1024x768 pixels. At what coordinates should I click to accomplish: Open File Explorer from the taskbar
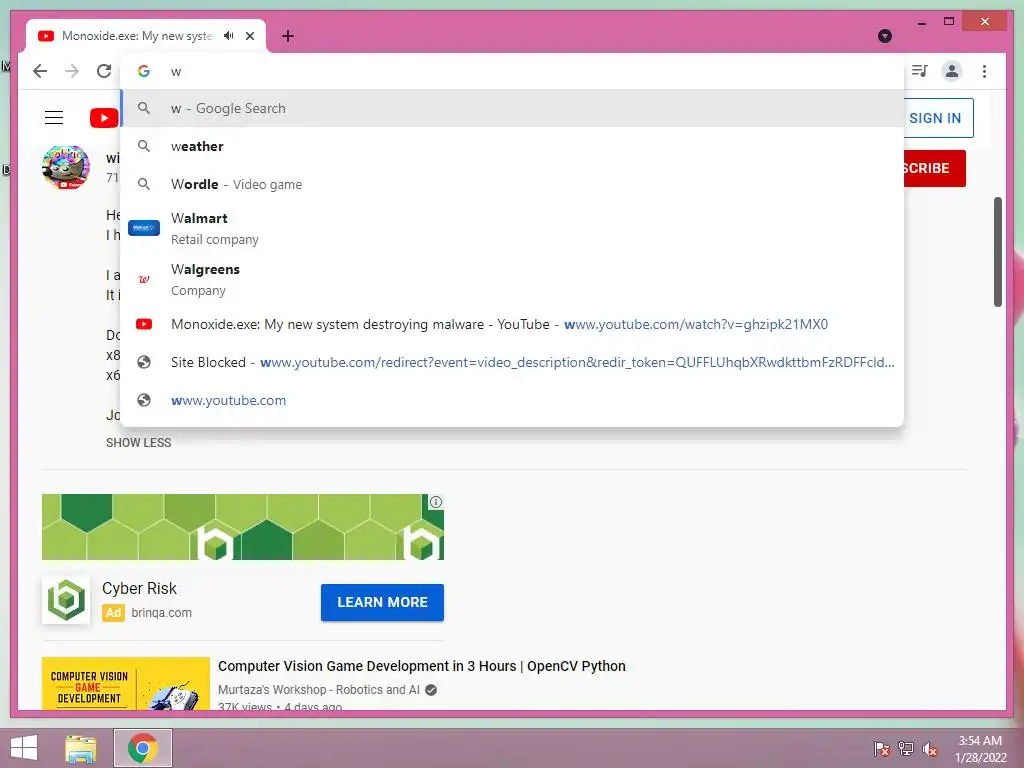pos(80,748)
